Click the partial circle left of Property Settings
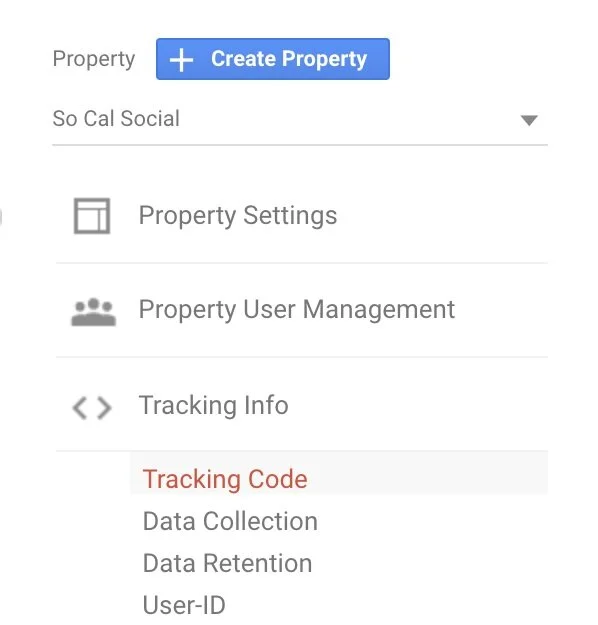This screenshot has height=625, width=598. (1, 217)
